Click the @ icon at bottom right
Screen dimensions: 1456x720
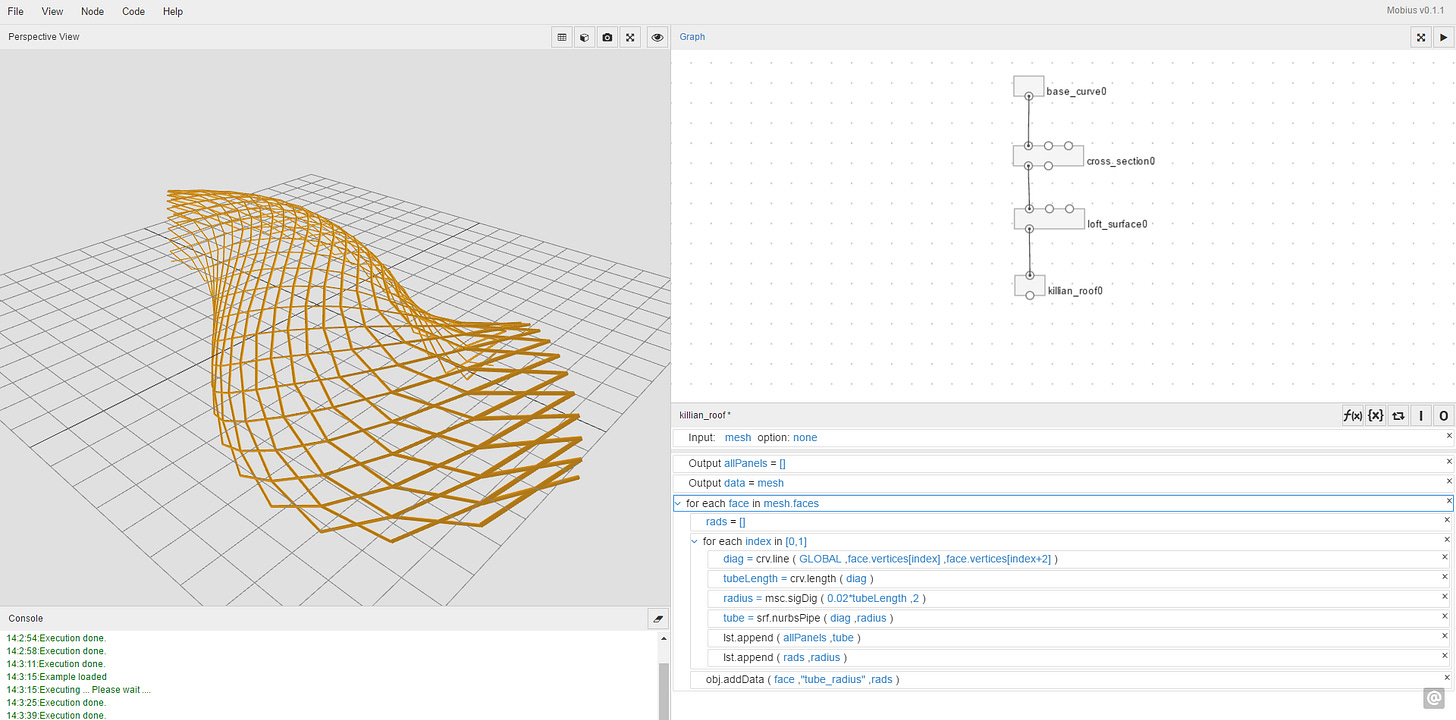point(1434,698)
